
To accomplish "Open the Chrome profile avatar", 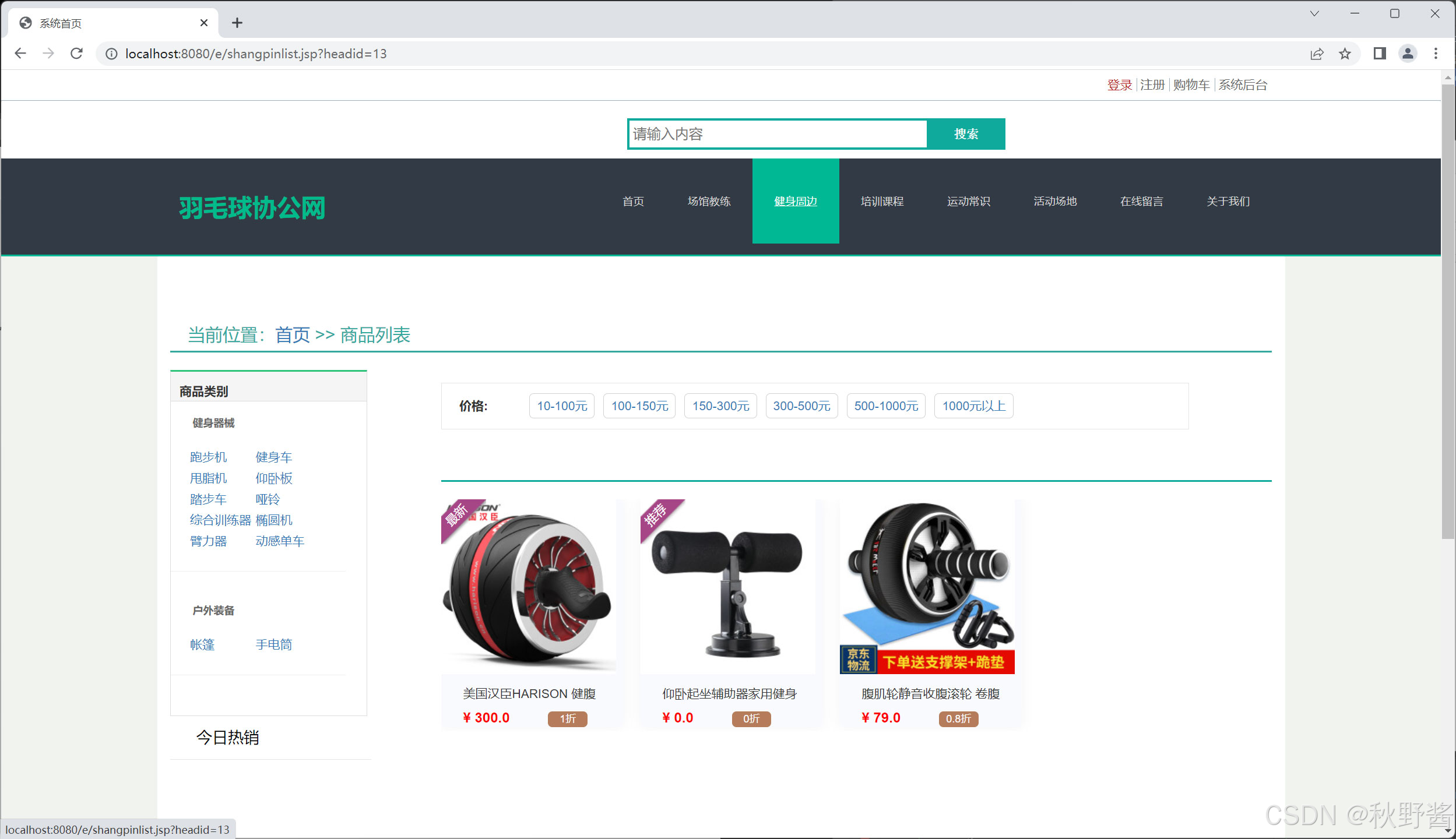I will pyautogui.click(x=1408, y=54).
